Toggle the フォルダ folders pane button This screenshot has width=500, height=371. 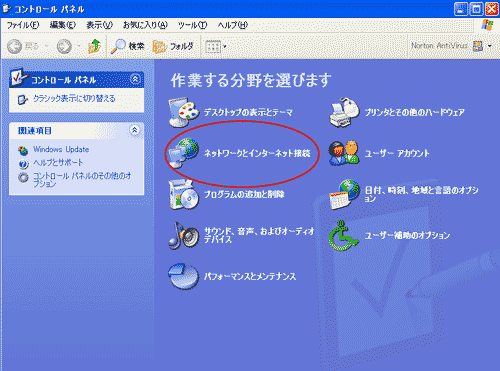(173, 46)
